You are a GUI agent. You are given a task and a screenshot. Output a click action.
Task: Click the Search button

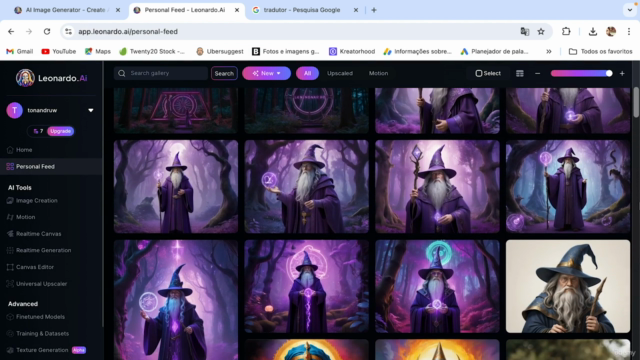[x=224, y=73]
